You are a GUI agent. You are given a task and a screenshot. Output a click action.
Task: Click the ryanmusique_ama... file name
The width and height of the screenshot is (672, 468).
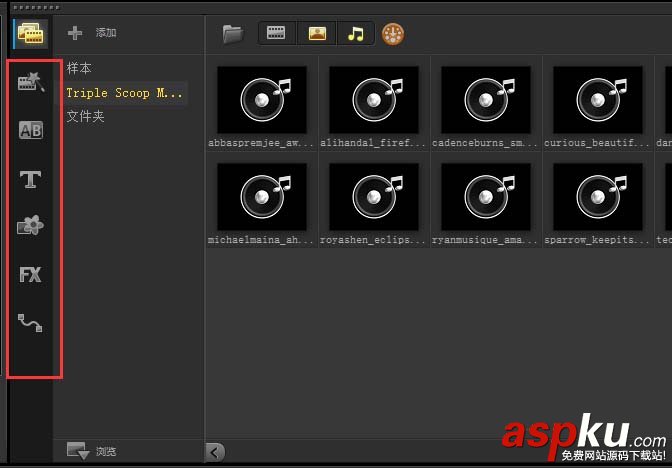tap(485, 240)
